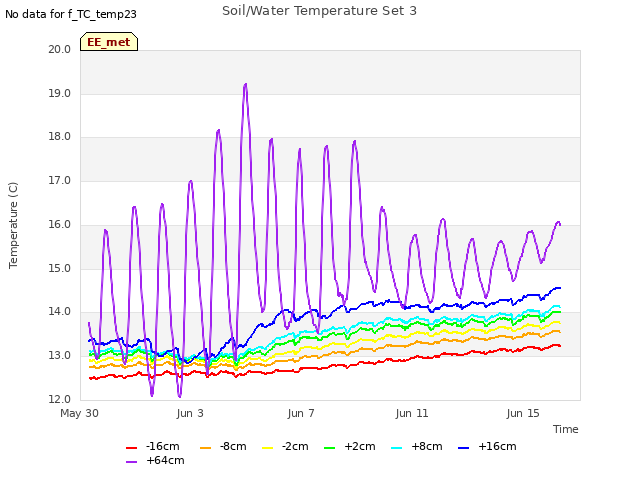Select the +2cm legend entry

click(x=350, y=446)
